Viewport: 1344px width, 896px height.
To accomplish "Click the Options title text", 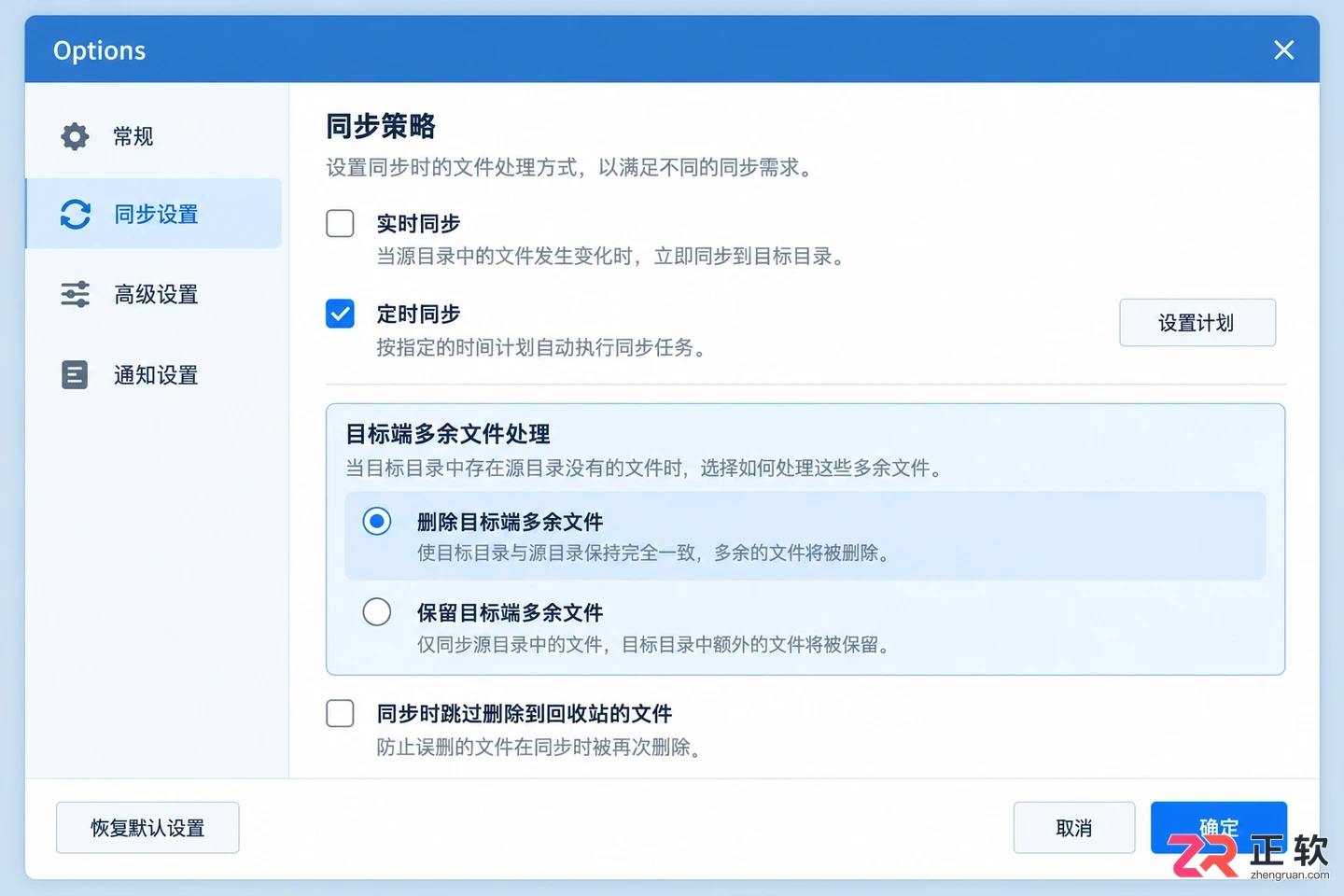I will (x=99, y=50).
